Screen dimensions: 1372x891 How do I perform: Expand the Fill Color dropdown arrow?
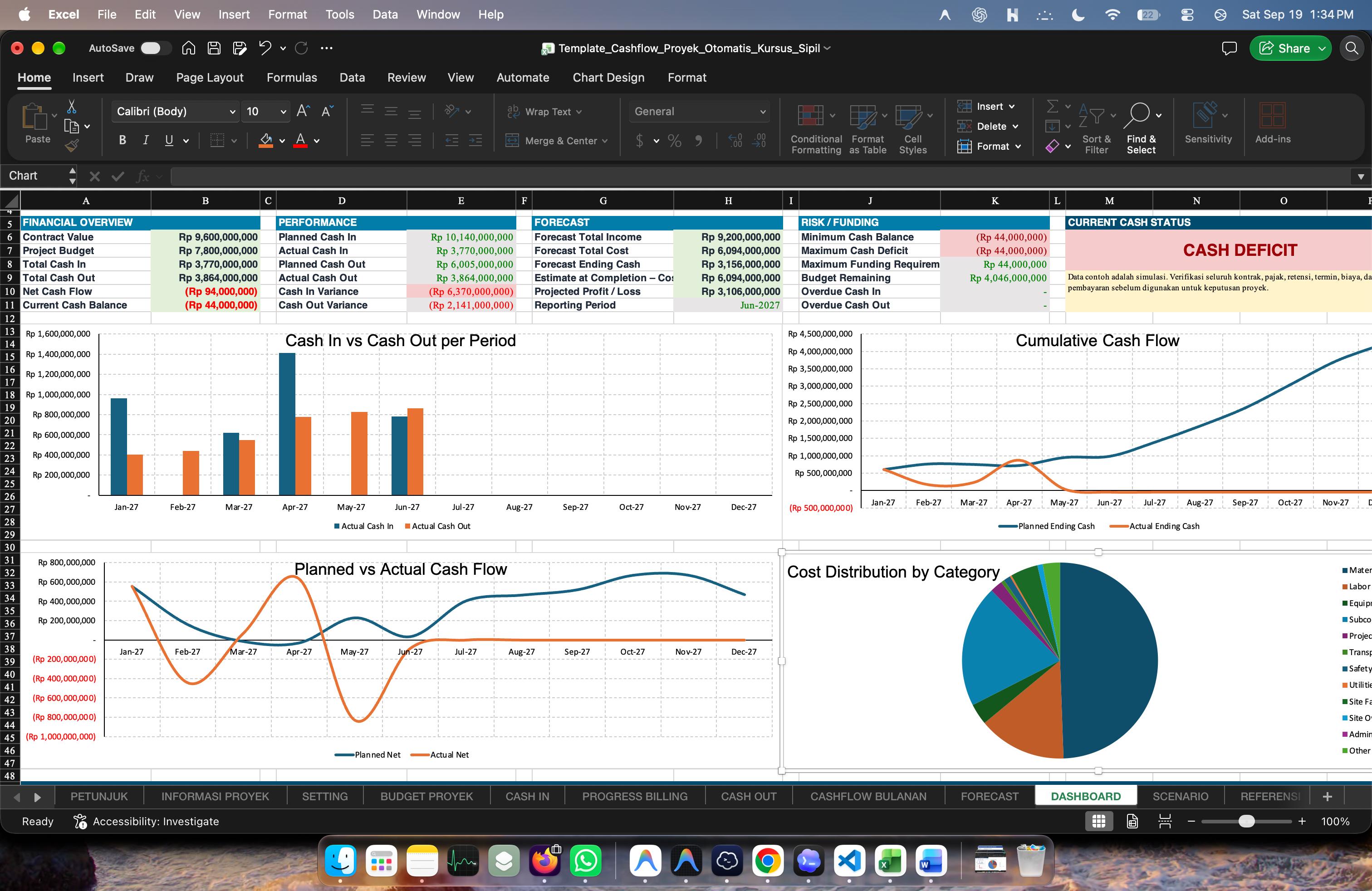282,141
